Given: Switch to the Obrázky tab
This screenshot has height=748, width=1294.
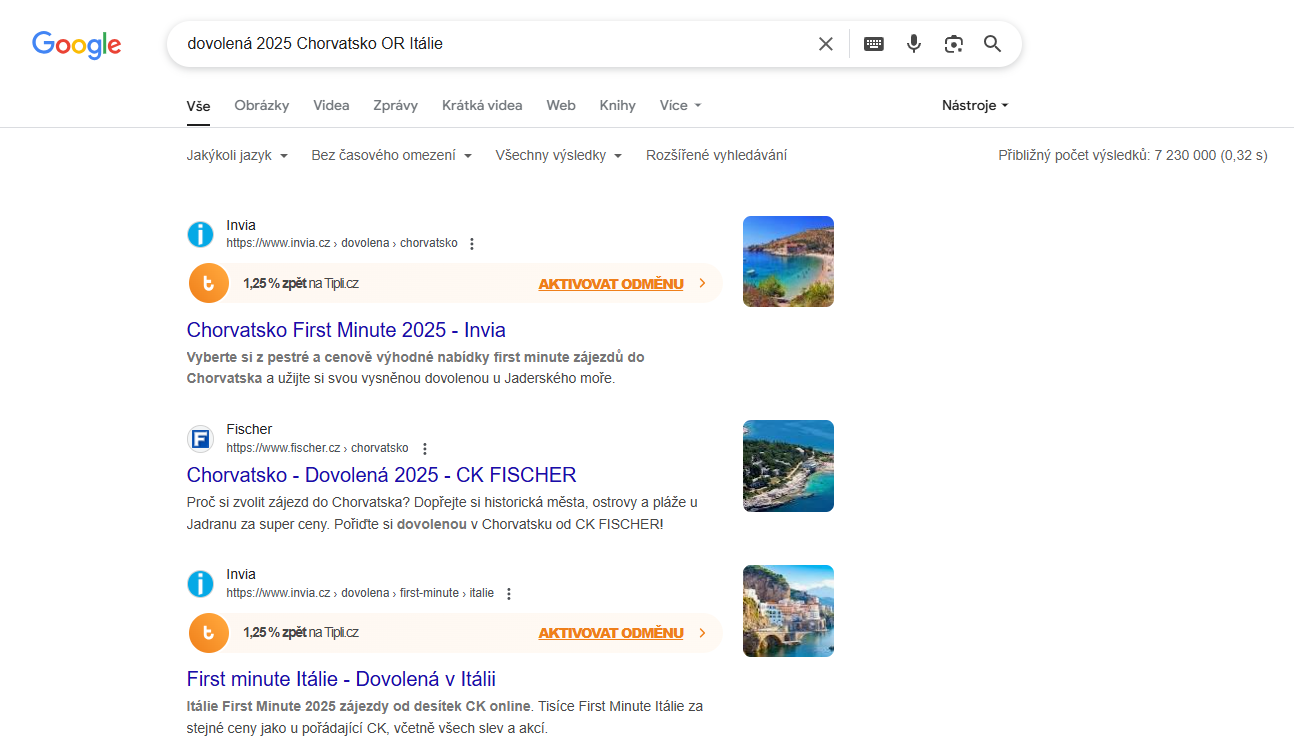Looking at the screenshot, I should click(x=262, y=105).
